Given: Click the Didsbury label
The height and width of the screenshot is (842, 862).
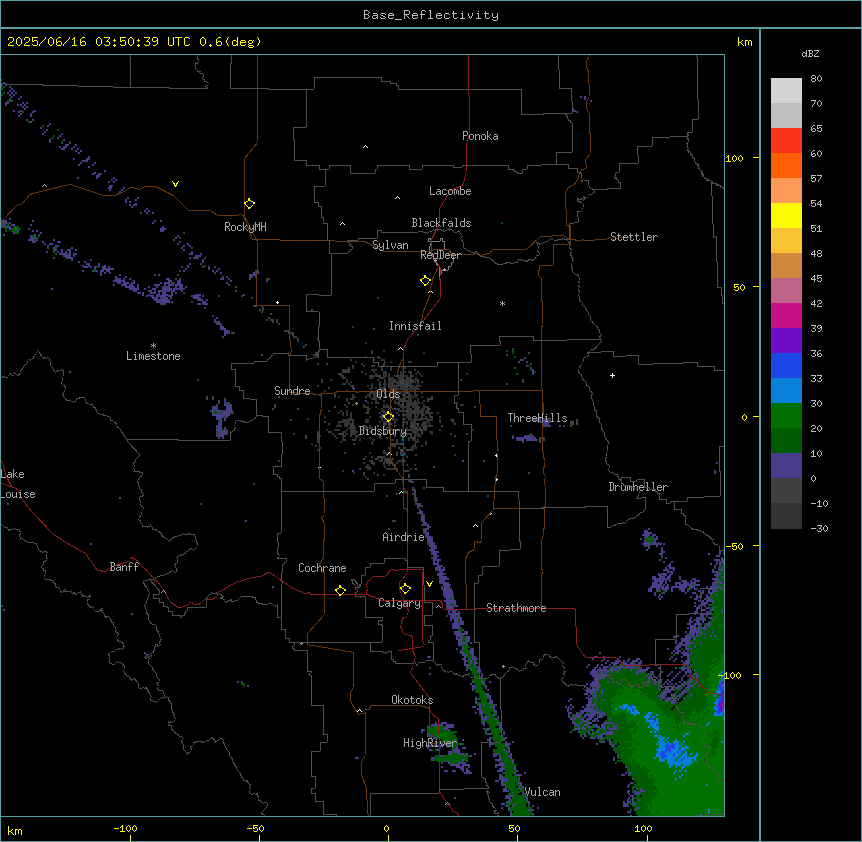Looking at the screenshot, I should click(x=382, y=431).
